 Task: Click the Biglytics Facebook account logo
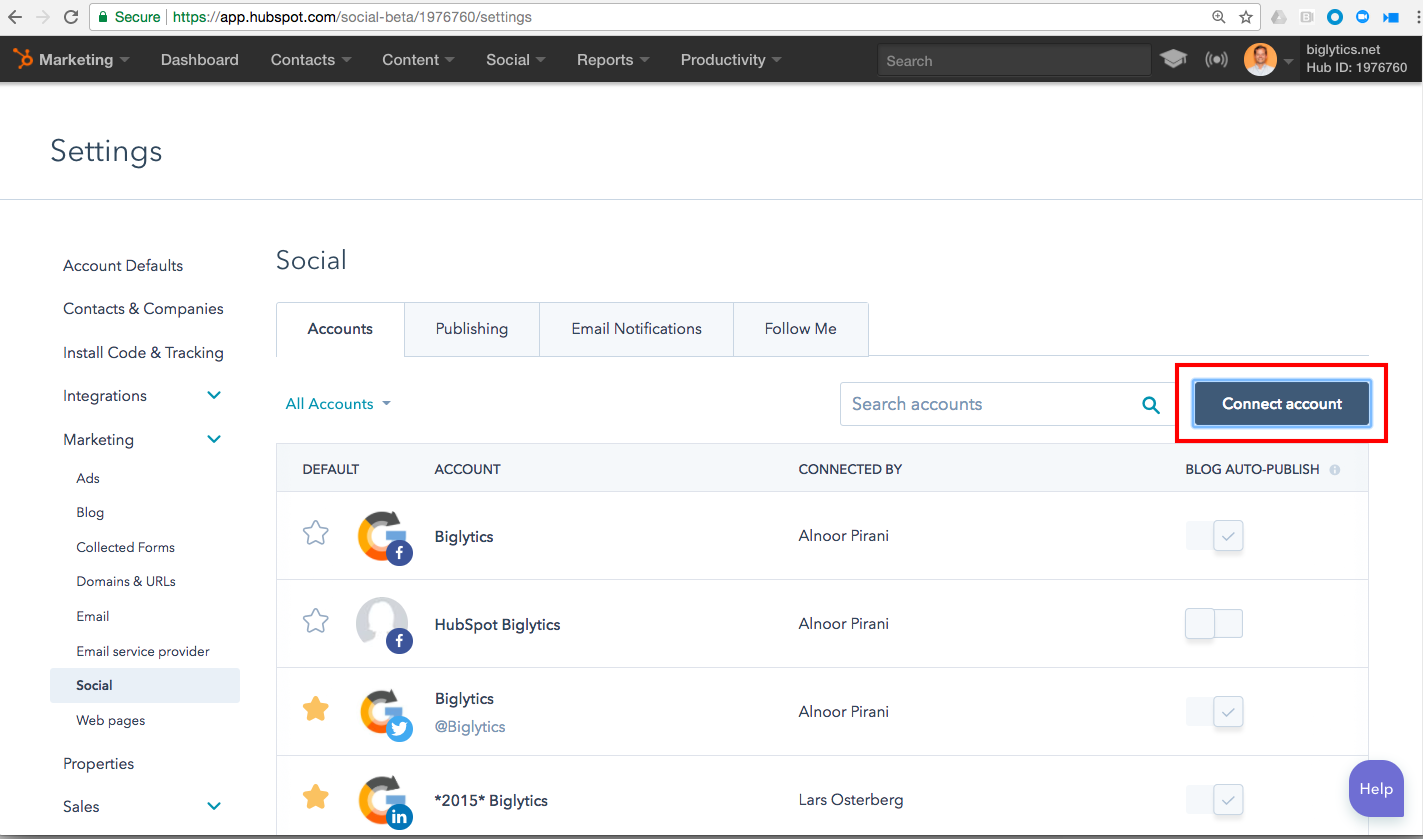pyautogui.click(x=383, y=537)
